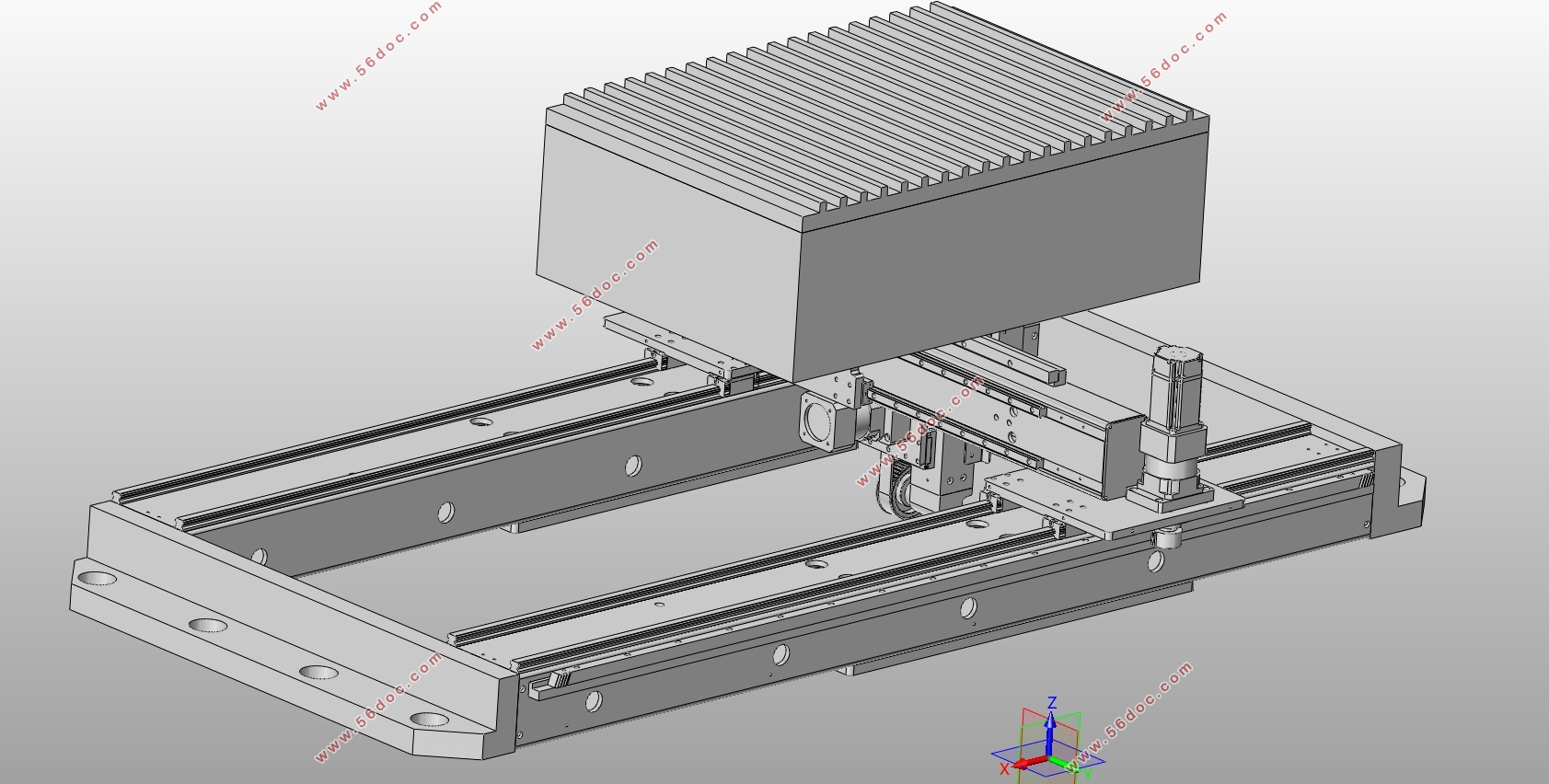Screen dimensions: 1549x784
Task: Click the red X label on triad
Action: 1004,769
